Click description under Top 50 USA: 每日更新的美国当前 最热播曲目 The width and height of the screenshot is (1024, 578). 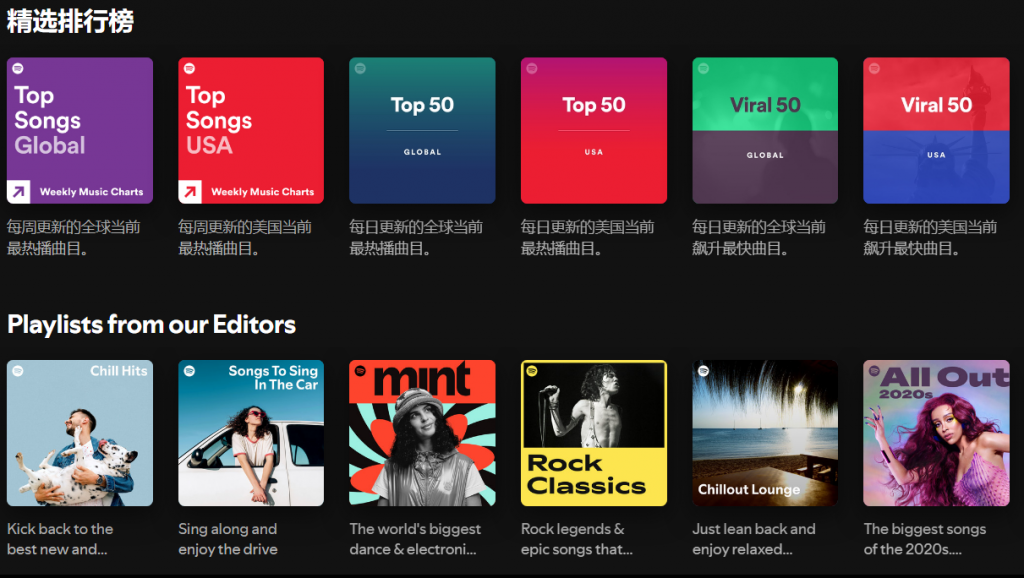(587, 238)
